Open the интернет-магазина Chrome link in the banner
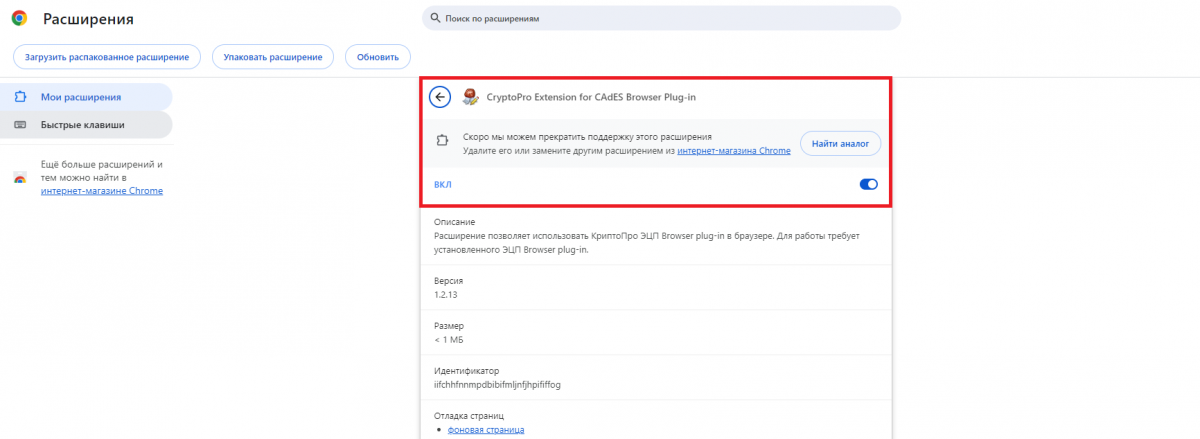Screen dimensions: 1200x439 coord(734,150)
